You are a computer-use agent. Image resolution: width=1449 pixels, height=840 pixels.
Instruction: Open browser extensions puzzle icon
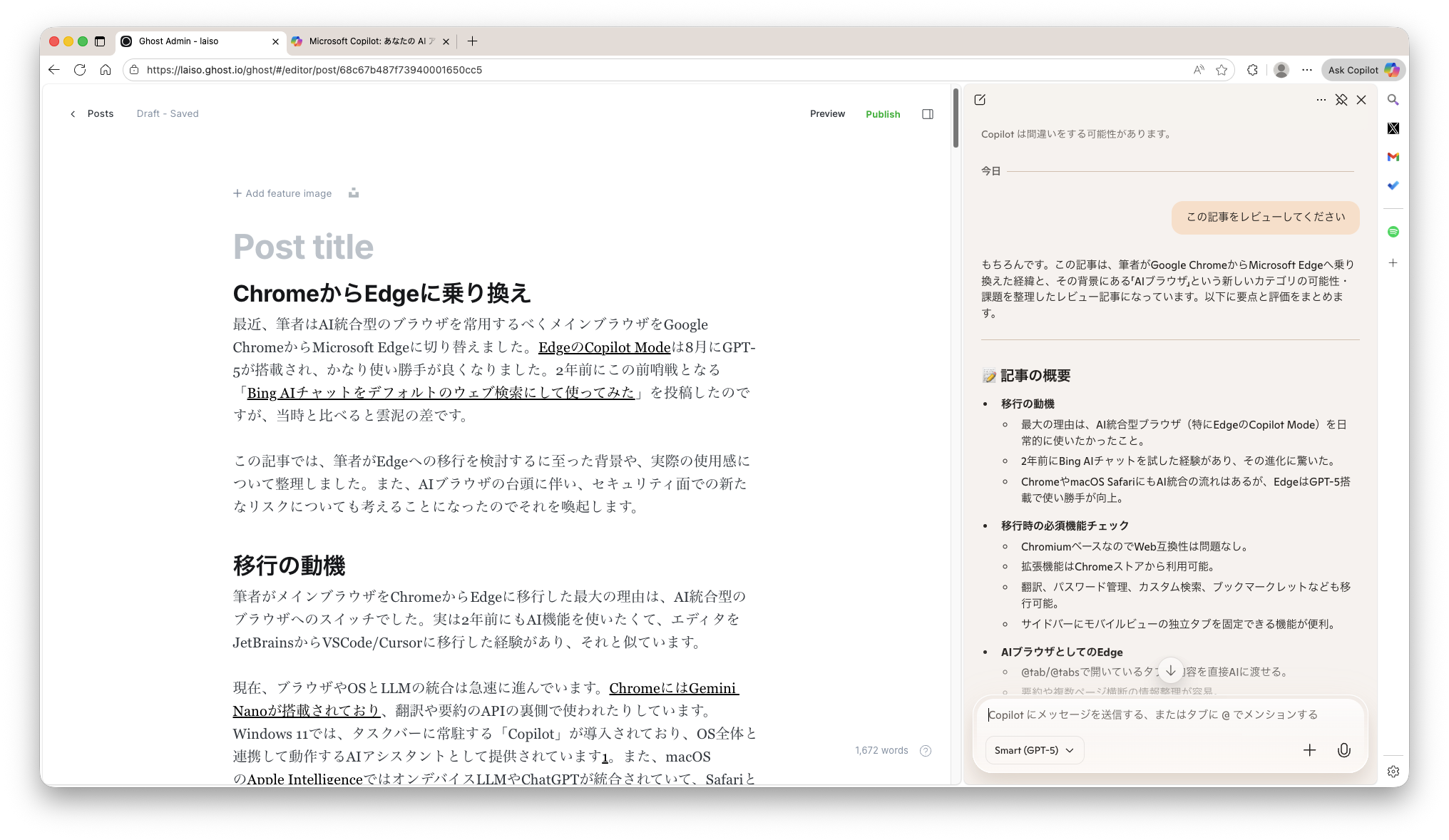1252,70
